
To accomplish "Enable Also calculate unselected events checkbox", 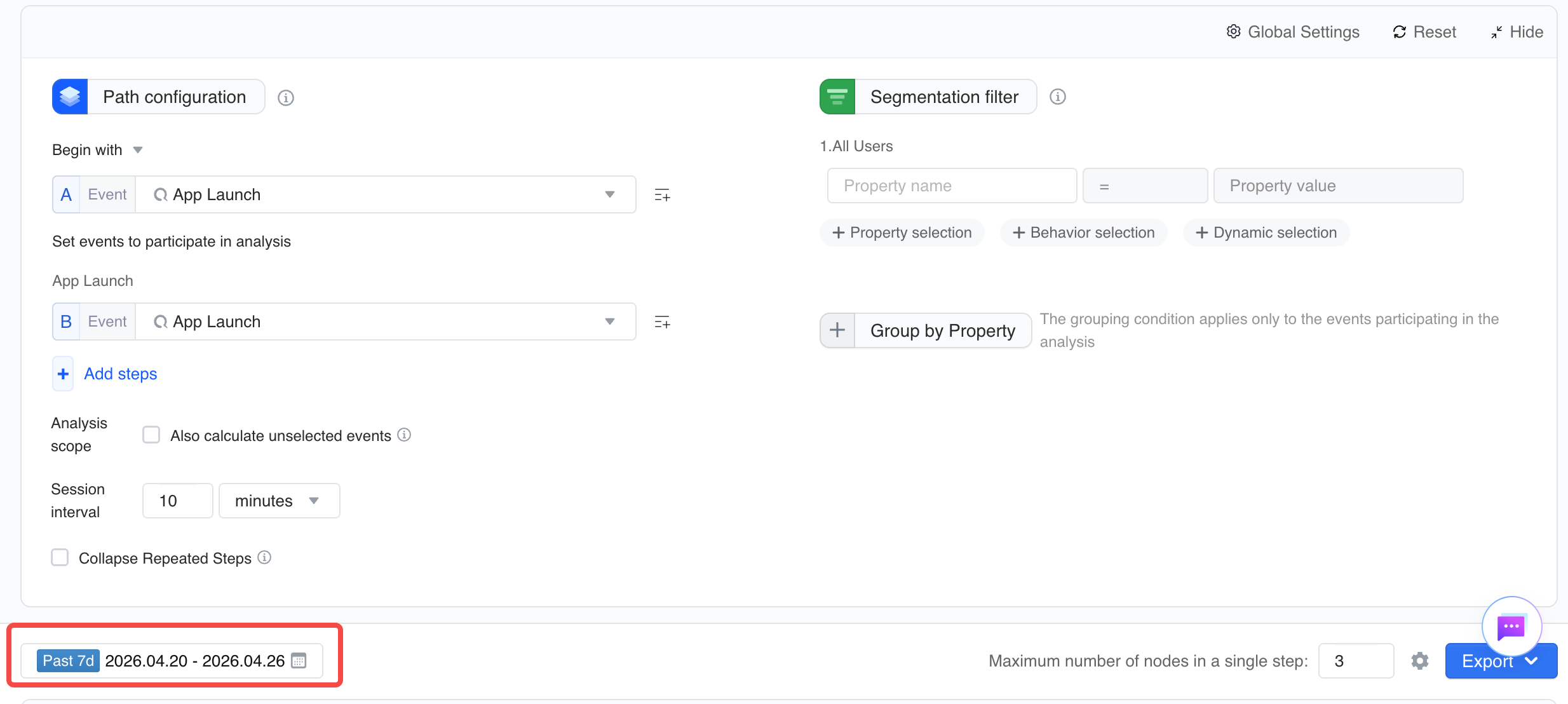I will click(x=151, y=435).
